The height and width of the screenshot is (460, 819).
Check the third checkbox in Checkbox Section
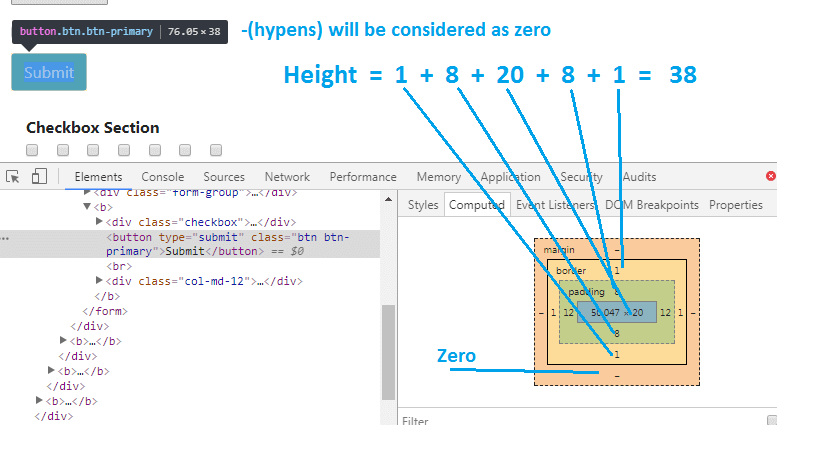click(x=93, y=150)
